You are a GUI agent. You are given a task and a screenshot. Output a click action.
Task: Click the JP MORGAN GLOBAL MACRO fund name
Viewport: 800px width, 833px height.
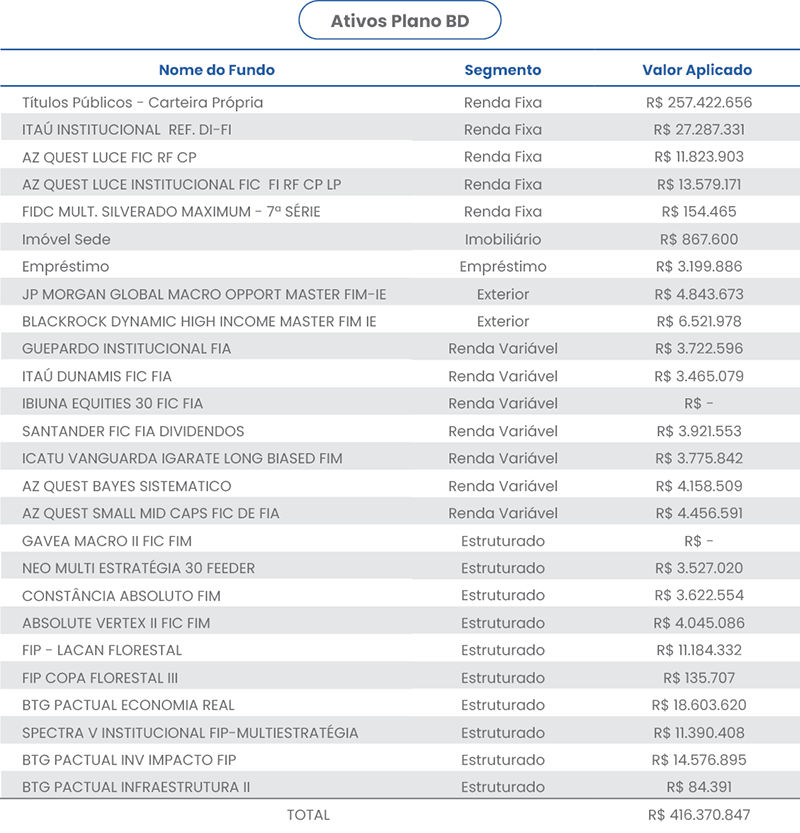tap(204, 294)
